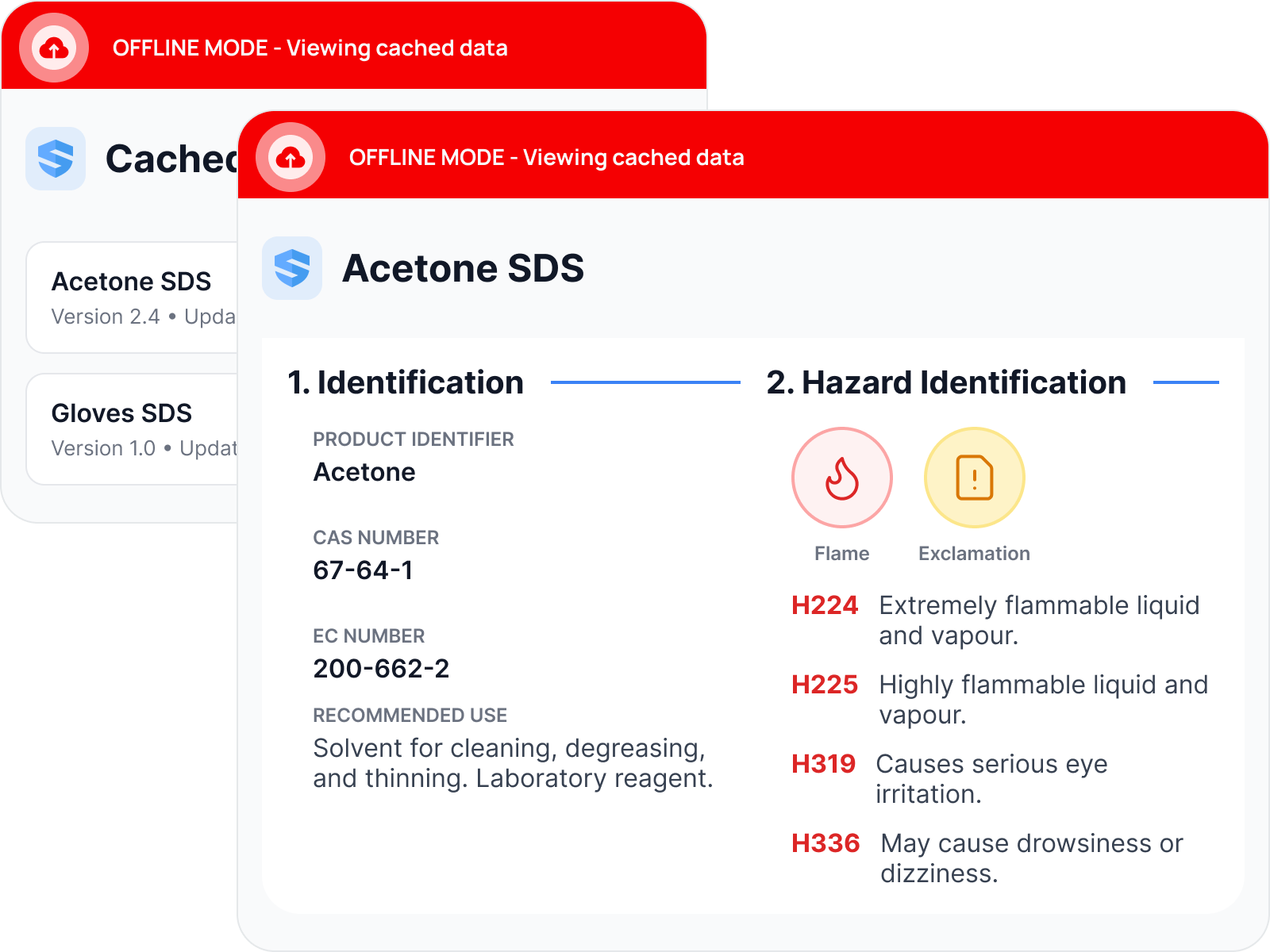This screenshot has height=952, width=1270.
Task: Click hazard code H336
Action: tap(825, 843)
